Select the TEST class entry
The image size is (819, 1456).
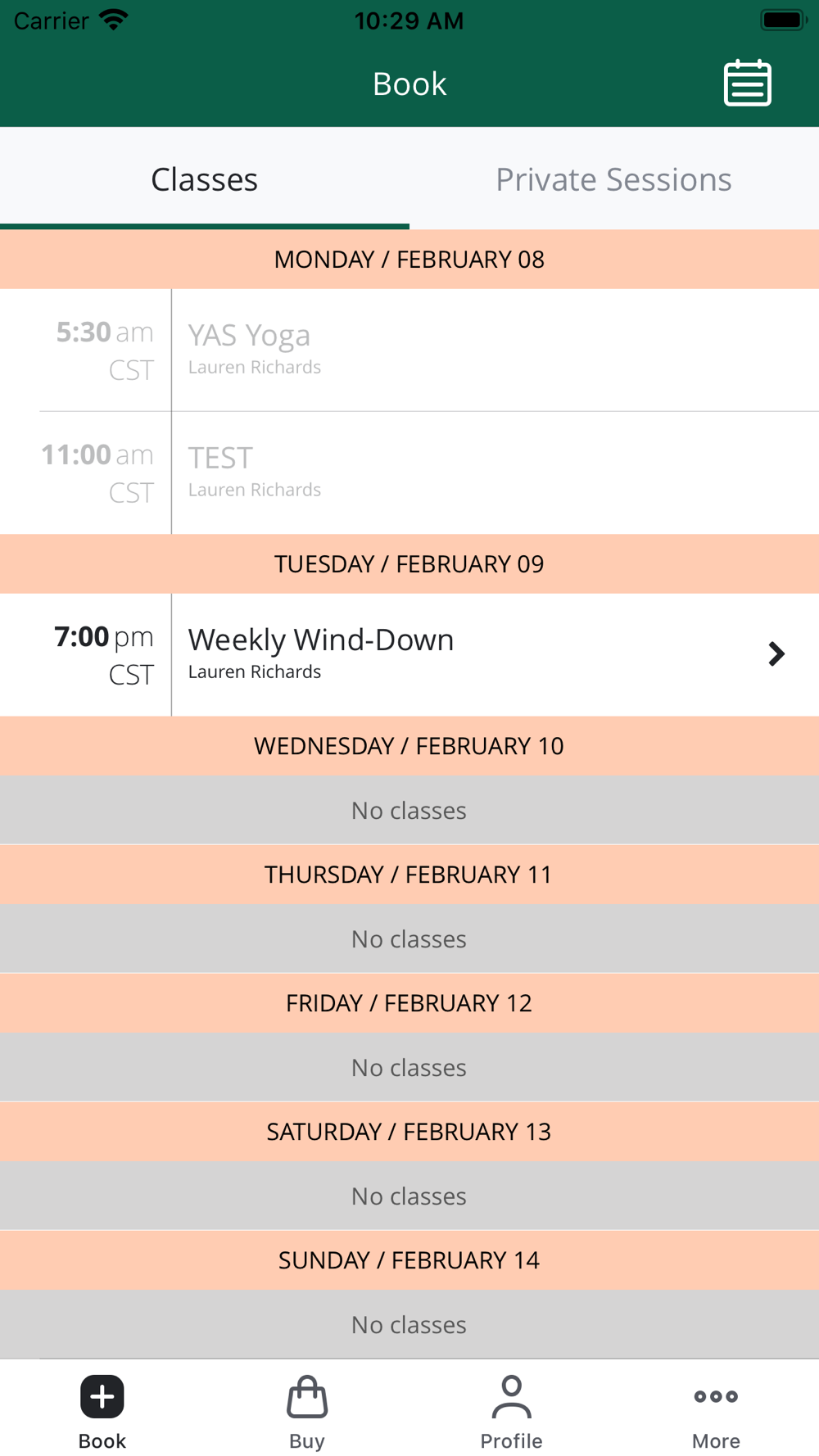click(409, 473)
